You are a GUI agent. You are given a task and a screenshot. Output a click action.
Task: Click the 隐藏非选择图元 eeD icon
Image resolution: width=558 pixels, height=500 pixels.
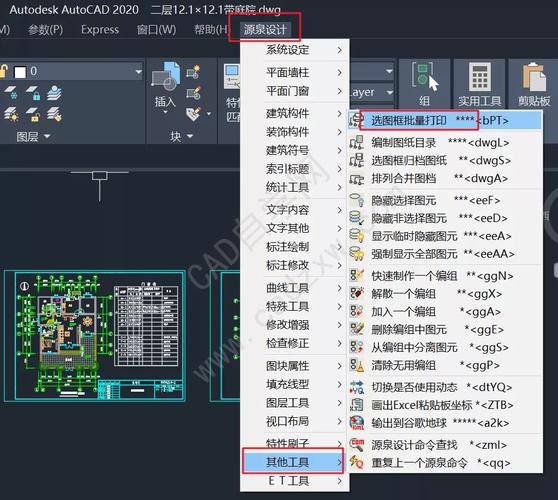click(x=356, y=218)
